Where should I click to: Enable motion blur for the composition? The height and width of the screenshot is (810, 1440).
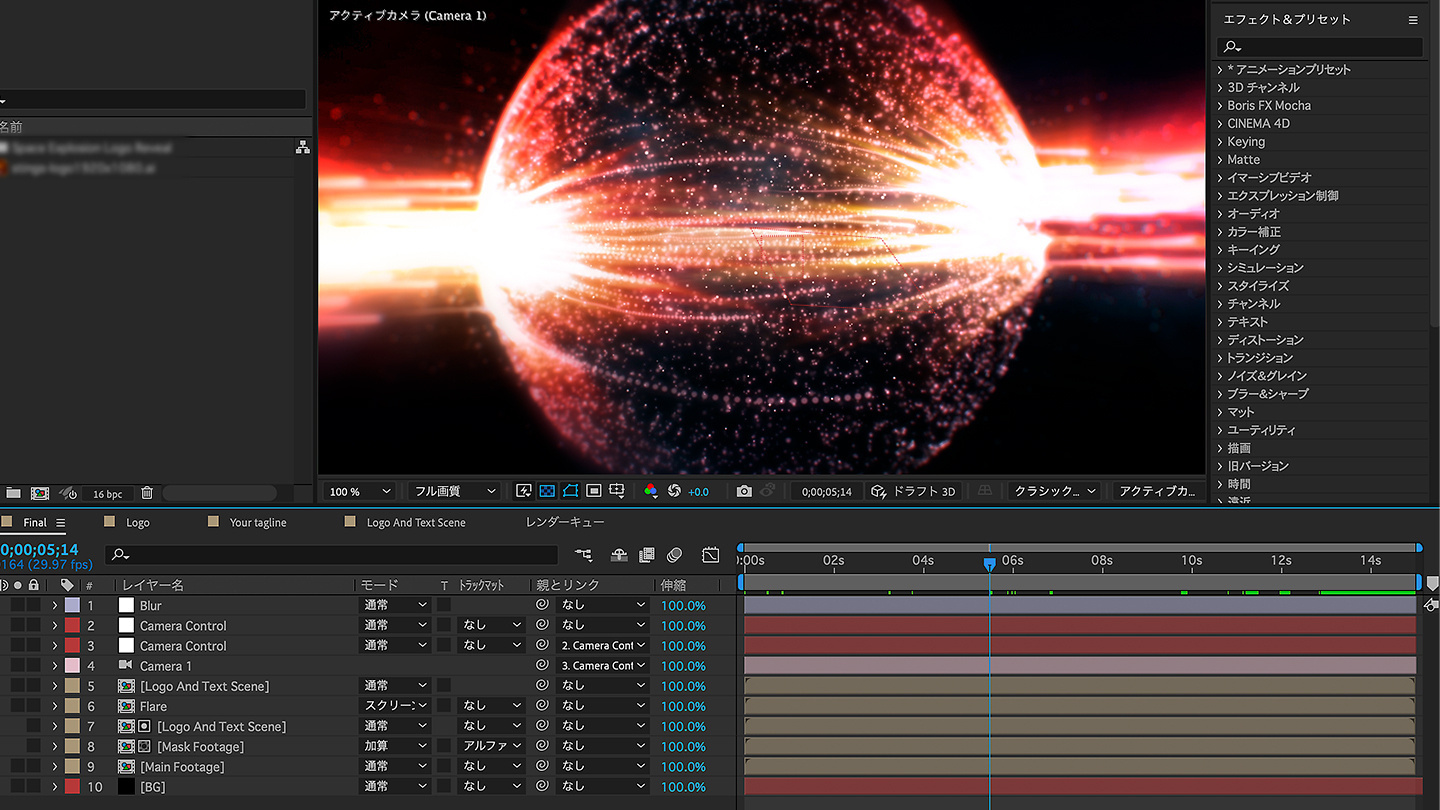674,554
